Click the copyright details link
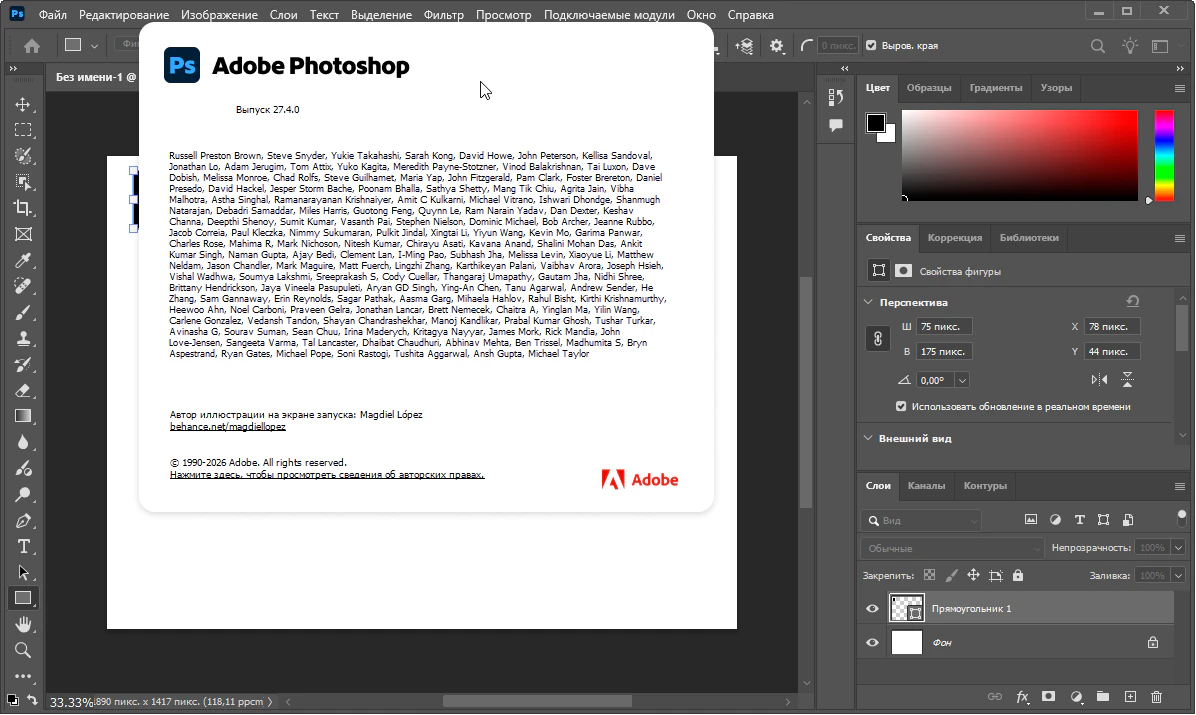 pyautogui.click(x=327, y=476)
